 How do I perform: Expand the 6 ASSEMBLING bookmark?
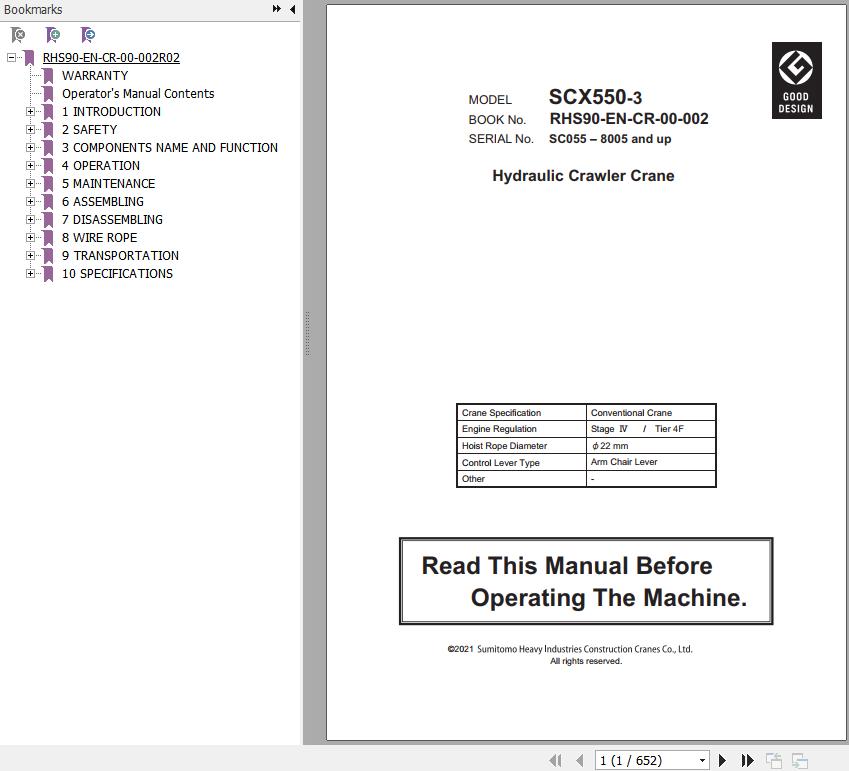30,201
